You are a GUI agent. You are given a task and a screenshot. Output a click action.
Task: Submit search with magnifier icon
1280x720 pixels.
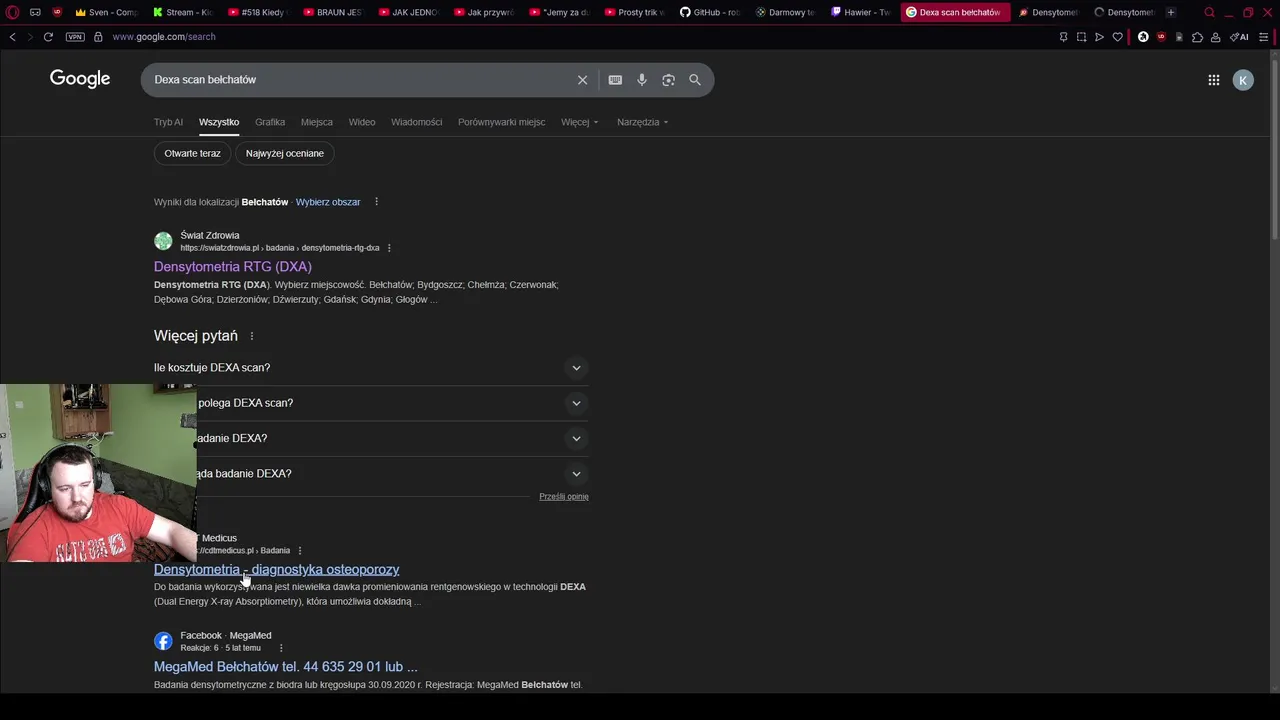pos(695,80)
